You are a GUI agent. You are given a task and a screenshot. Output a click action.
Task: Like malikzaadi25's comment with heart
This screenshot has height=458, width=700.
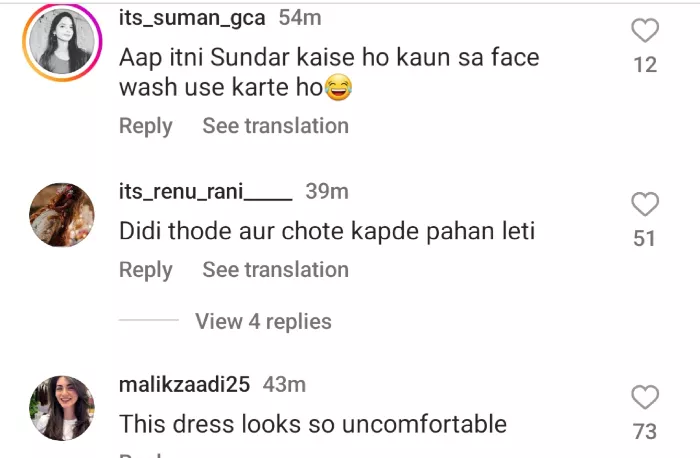(x=645, y=397)
